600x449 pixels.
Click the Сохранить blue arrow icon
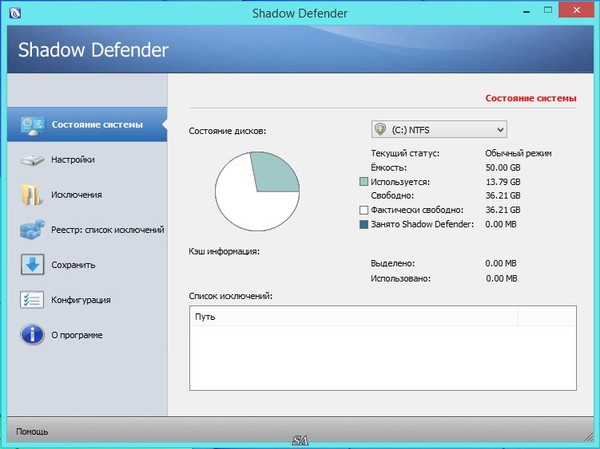(x=33, y=265)
